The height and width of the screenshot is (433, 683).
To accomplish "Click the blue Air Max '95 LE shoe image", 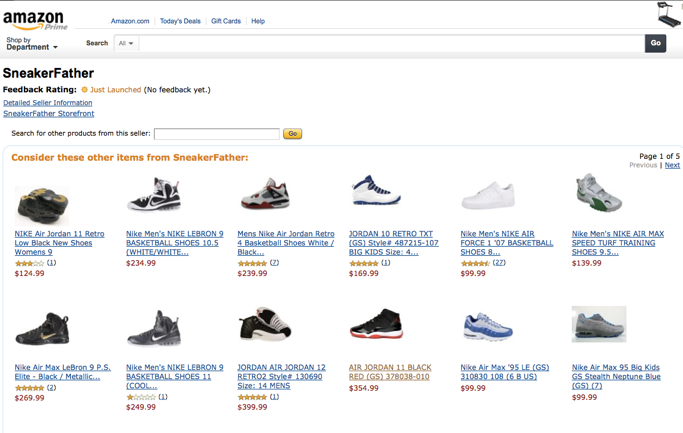I will point(488,326).
